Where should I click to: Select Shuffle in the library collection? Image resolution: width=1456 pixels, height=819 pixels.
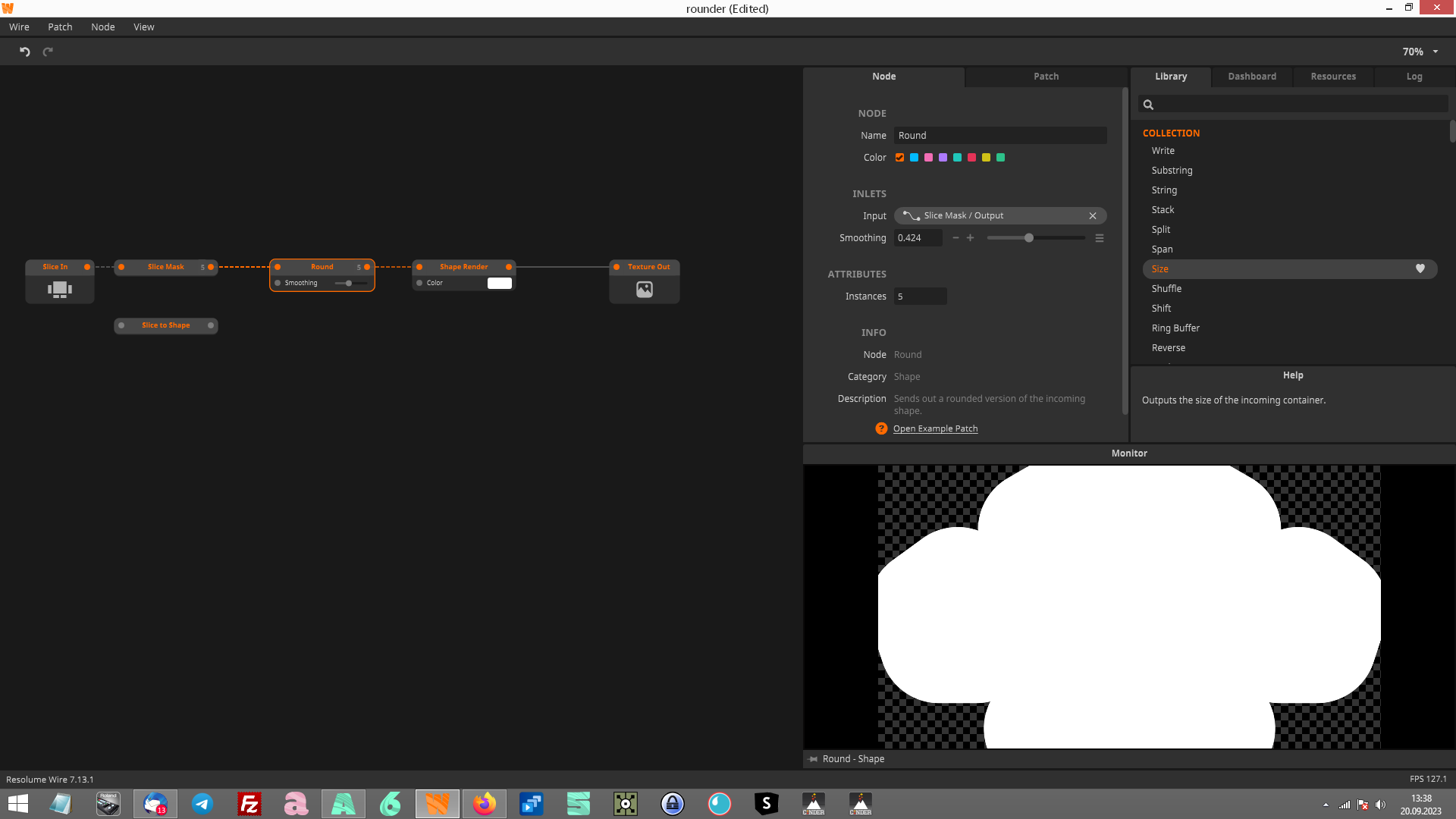[1166, 289]
